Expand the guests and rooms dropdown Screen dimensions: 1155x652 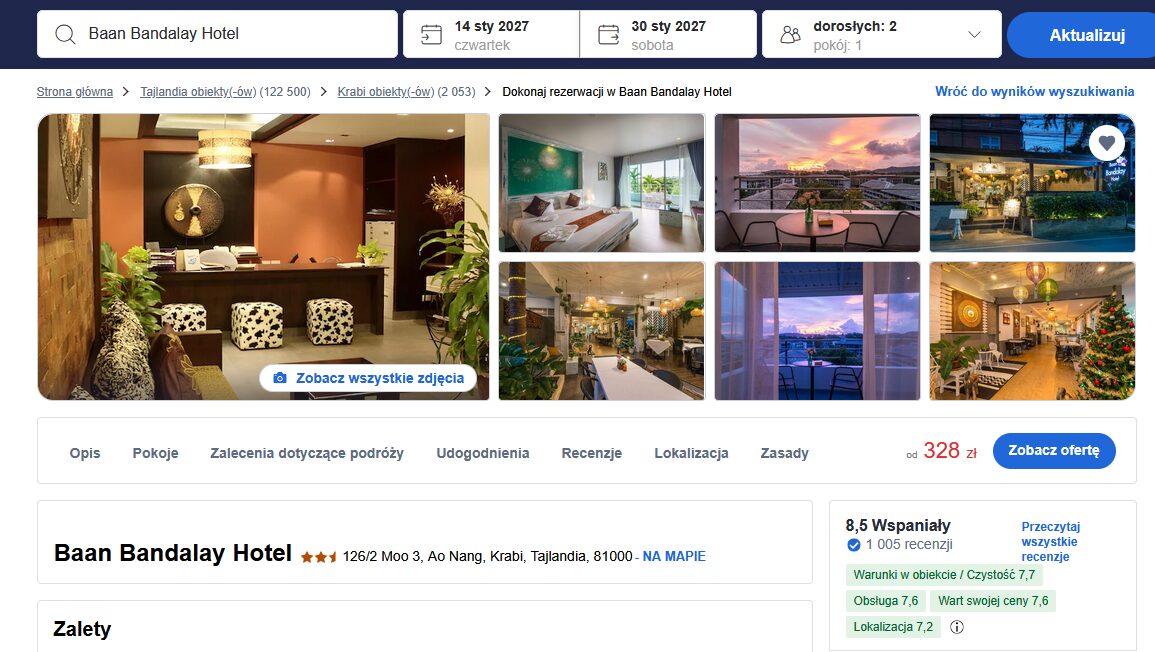tap(974, 34)
